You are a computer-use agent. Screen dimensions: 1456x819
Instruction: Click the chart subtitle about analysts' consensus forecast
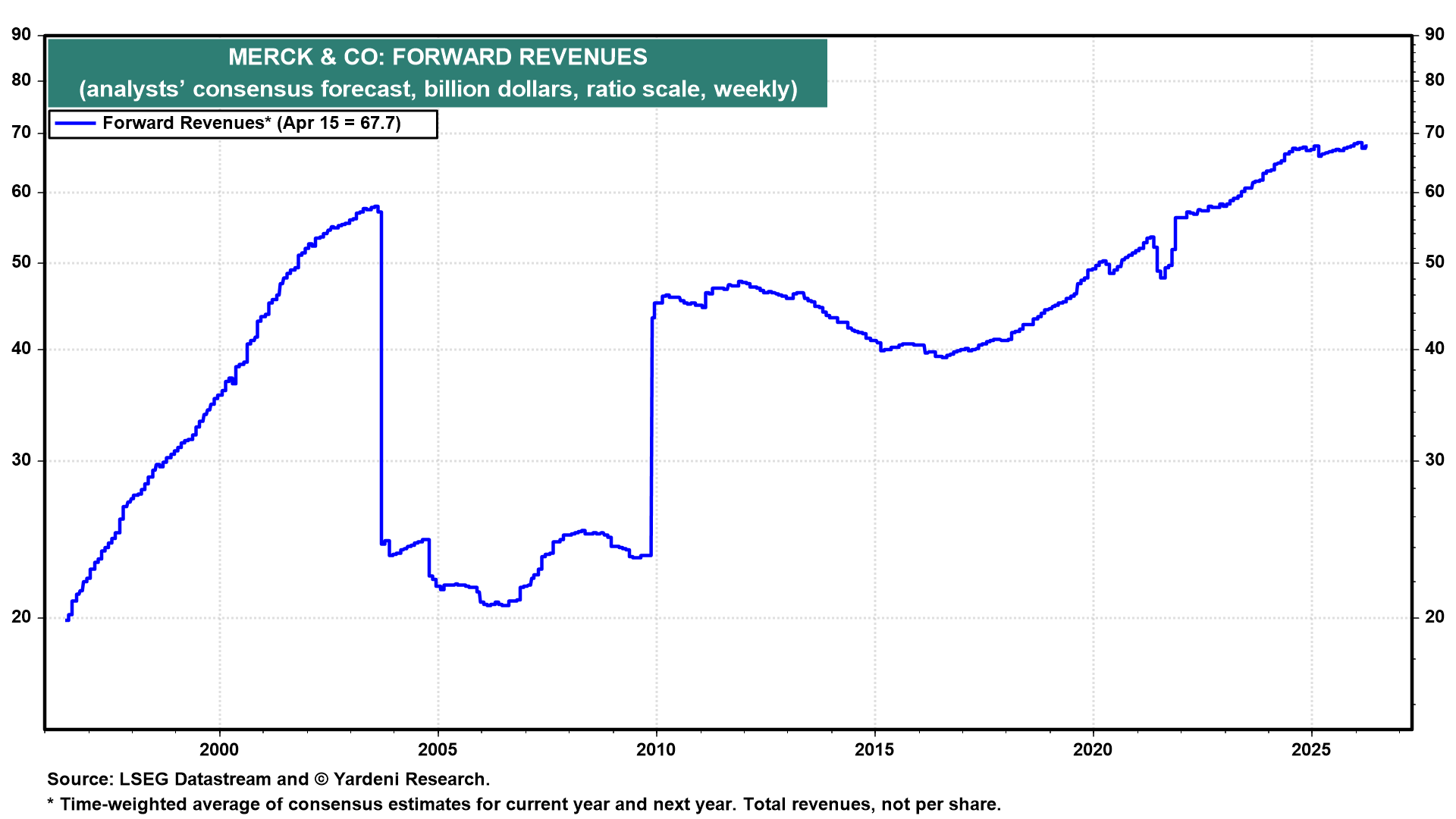pyautogui.click(x=438, y=89)
